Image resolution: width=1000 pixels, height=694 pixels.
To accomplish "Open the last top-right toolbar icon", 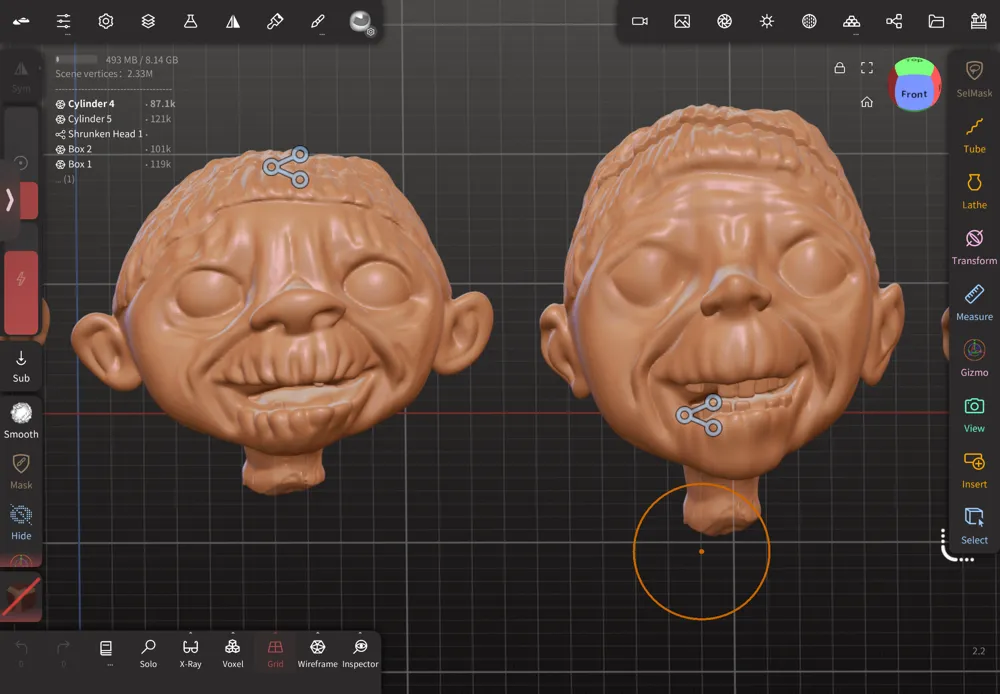I will click(978, 21).
